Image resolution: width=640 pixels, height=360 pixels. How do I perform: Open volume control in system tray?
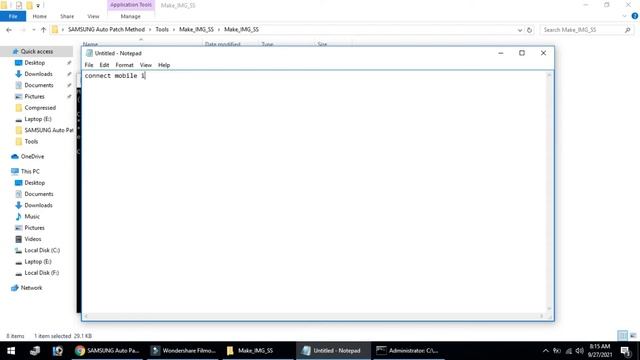click(x=580, y=351)
